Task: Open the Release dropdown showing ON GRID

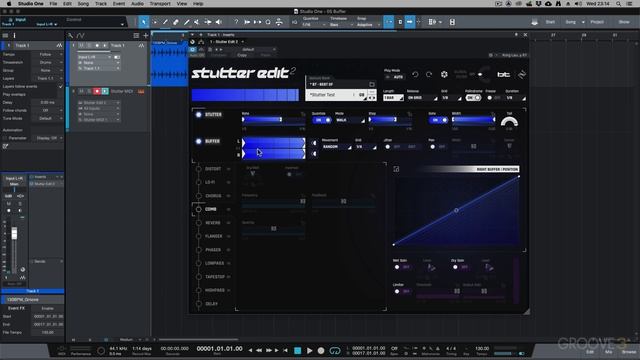Action: click(422, 98)
